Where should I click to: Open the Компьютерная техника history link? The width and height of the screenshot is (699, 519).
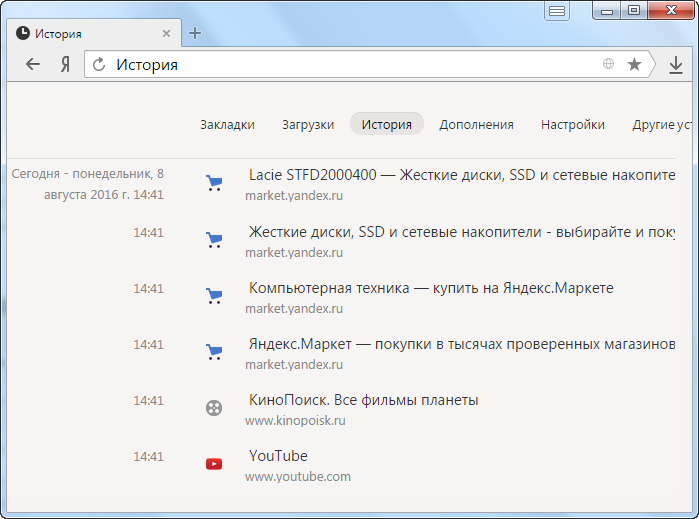point(431,288)
